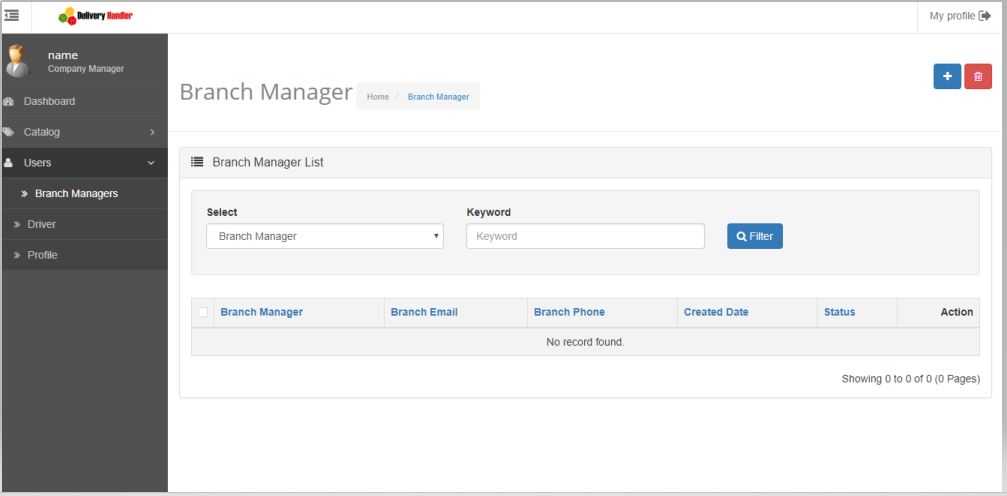Click the blue plus add button
Image resolution: width=1007 pixels, height=496 pixels.
947,76
